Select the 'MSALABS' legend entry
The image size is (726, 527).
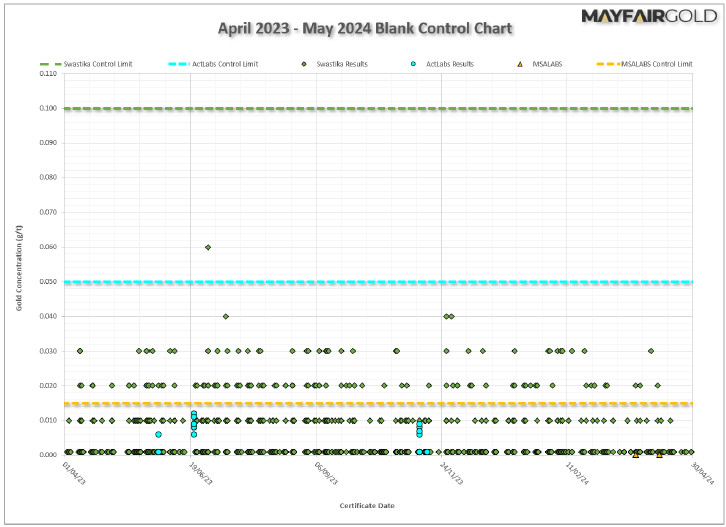click(540, 64)
